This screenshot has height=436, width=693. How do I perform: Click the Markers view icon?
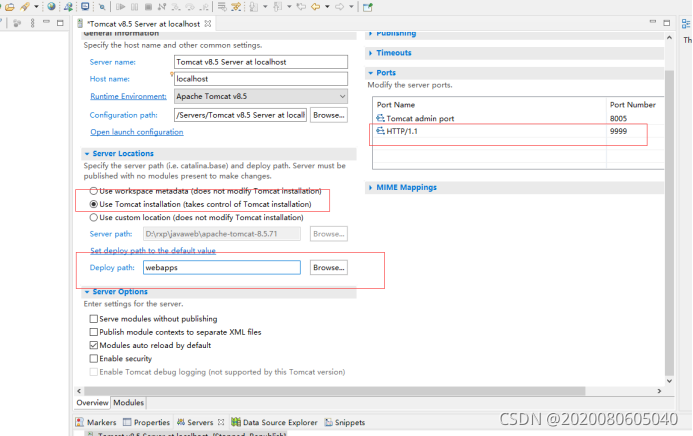[x=80, y=422]
